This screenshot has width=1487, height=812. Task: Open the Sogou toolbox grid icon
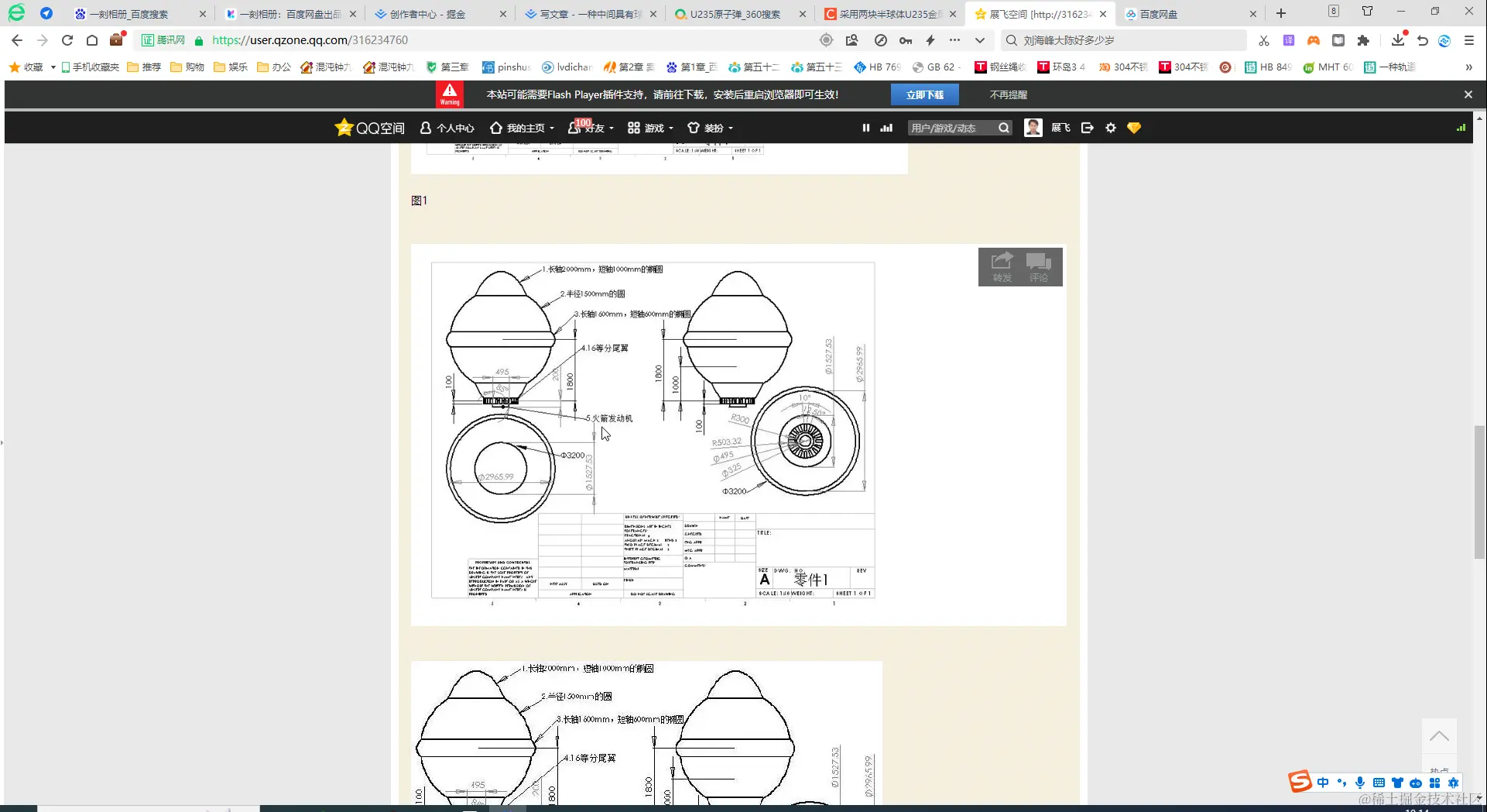coord(1434,783)
